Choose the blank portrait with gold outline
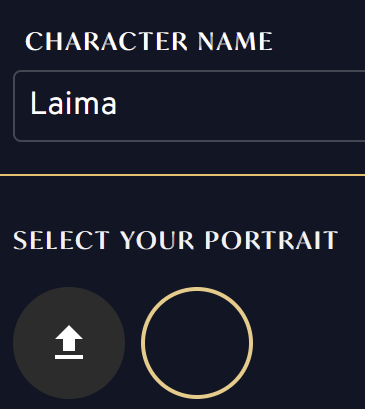The image size is (365, 409). point(197,343)
